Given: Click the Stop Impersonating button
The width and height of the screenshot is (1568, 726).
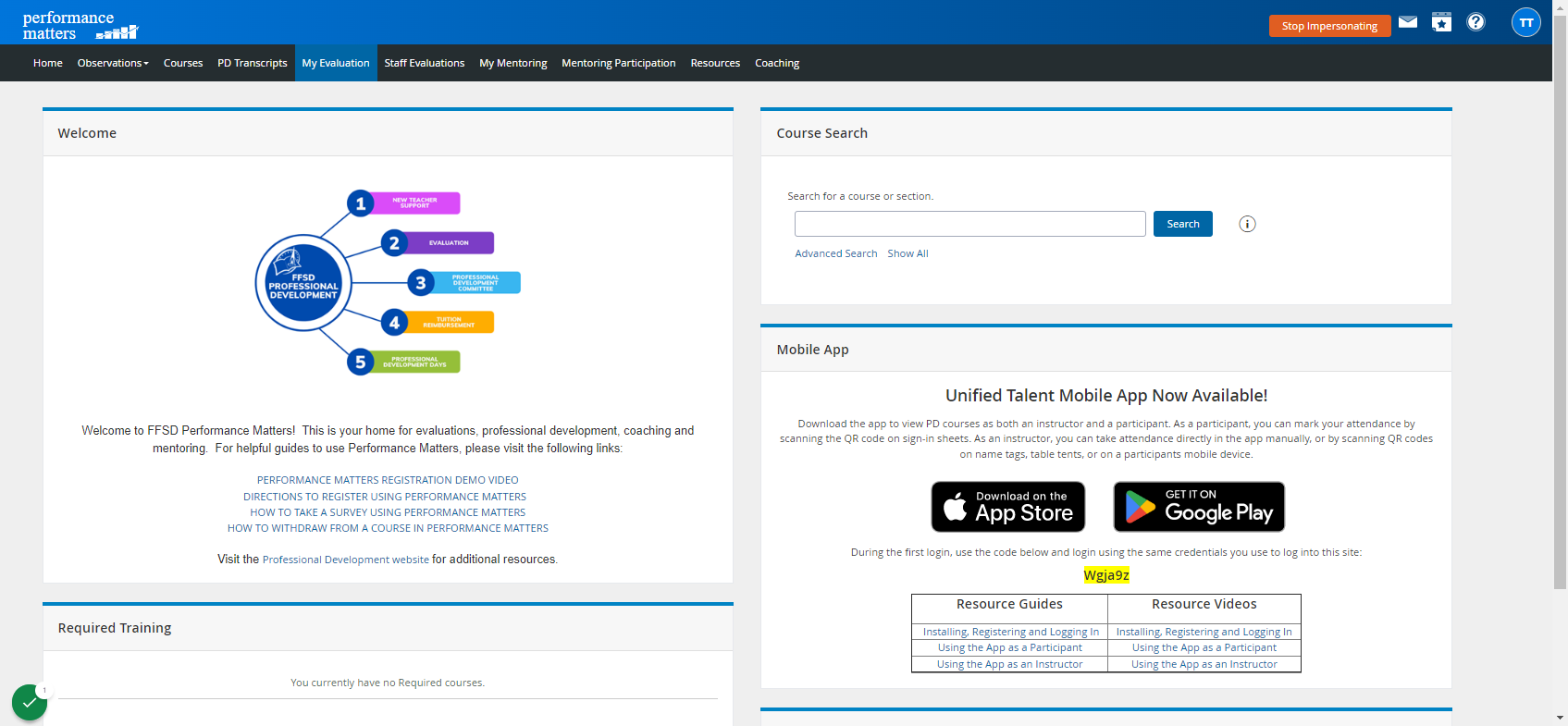Looking at the screenshot, I should pyautogui.click(x=1329, y=26).
